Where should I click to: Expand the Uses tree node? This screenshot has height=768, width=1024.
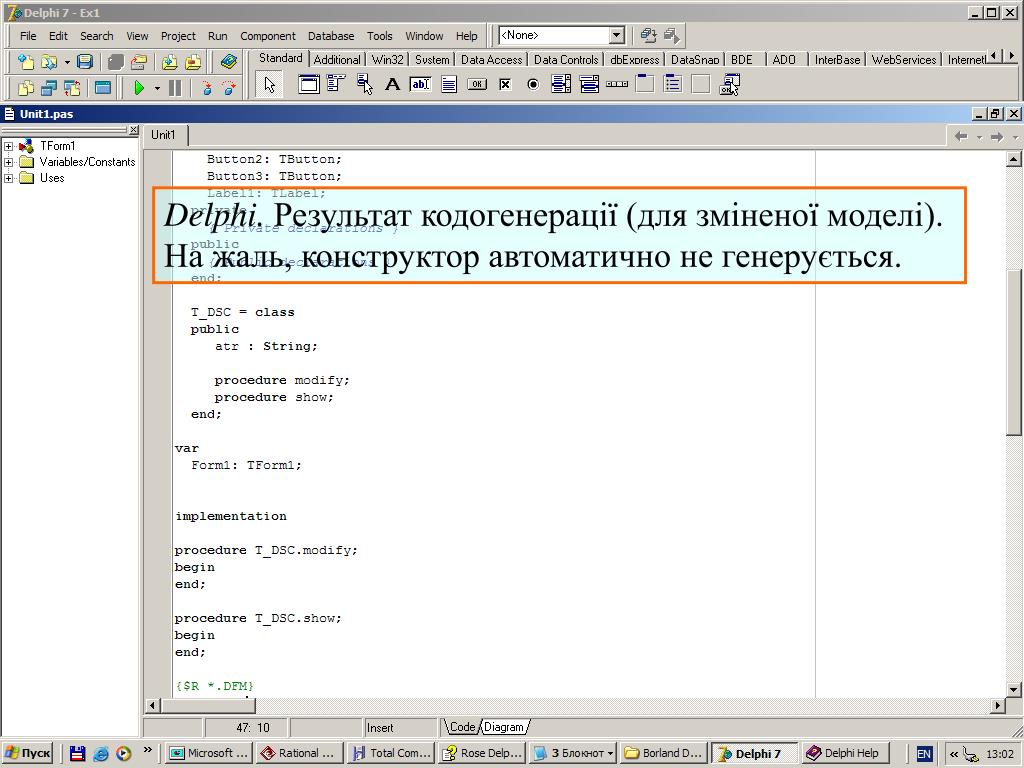click(x=8, y=178)
